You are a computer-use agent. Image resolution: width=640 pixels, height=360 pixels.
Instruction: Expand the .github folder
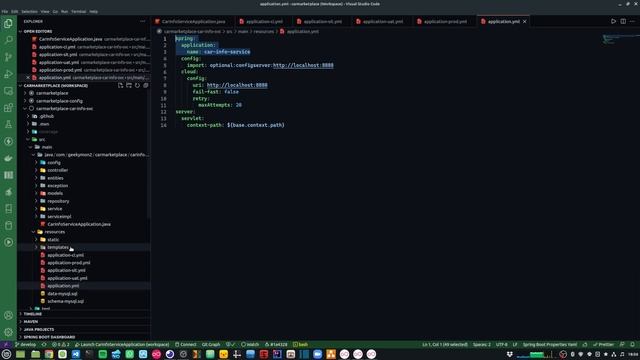tap(47, 116)
